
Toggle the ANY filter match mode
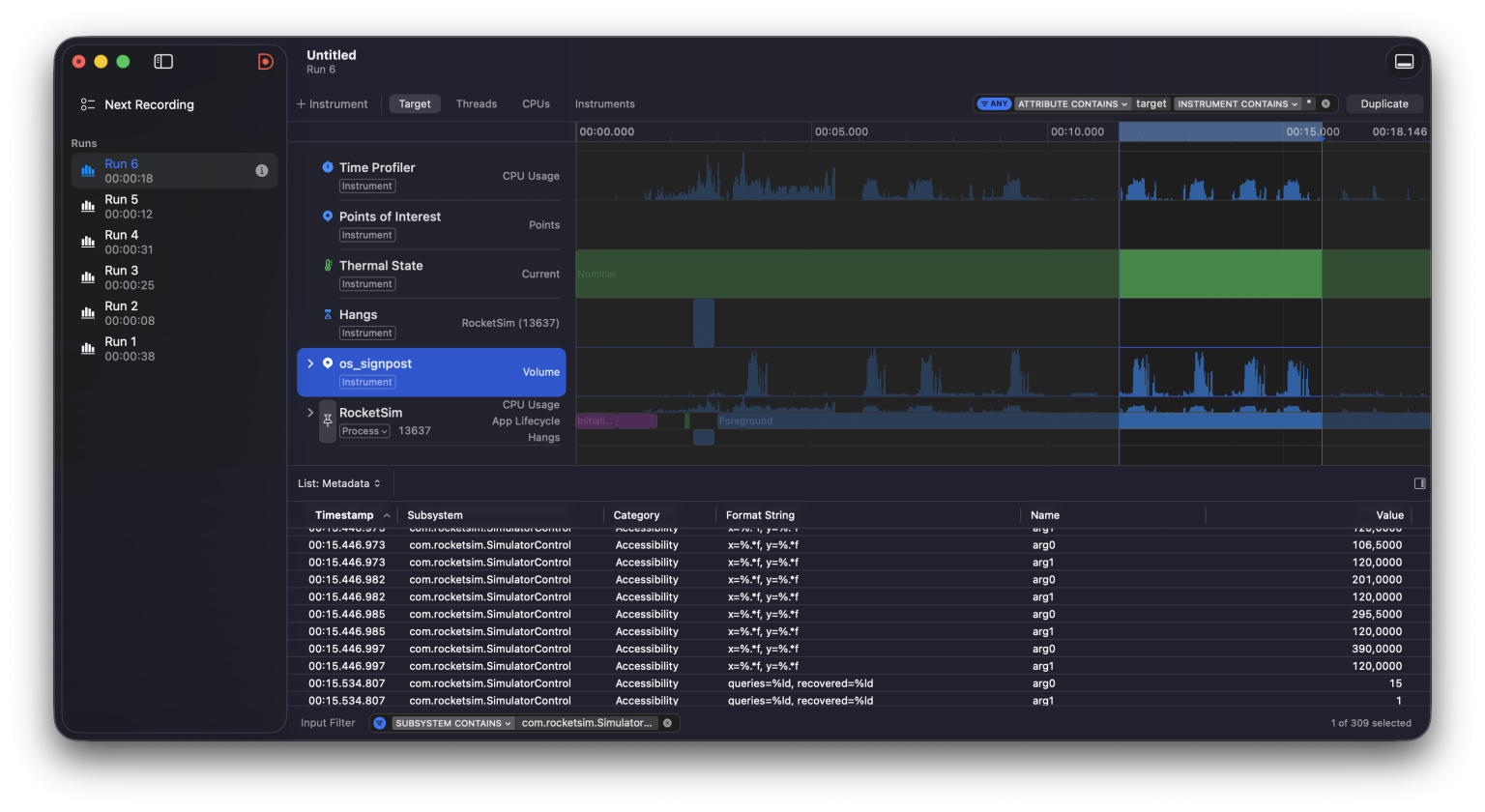pos(994,103)
